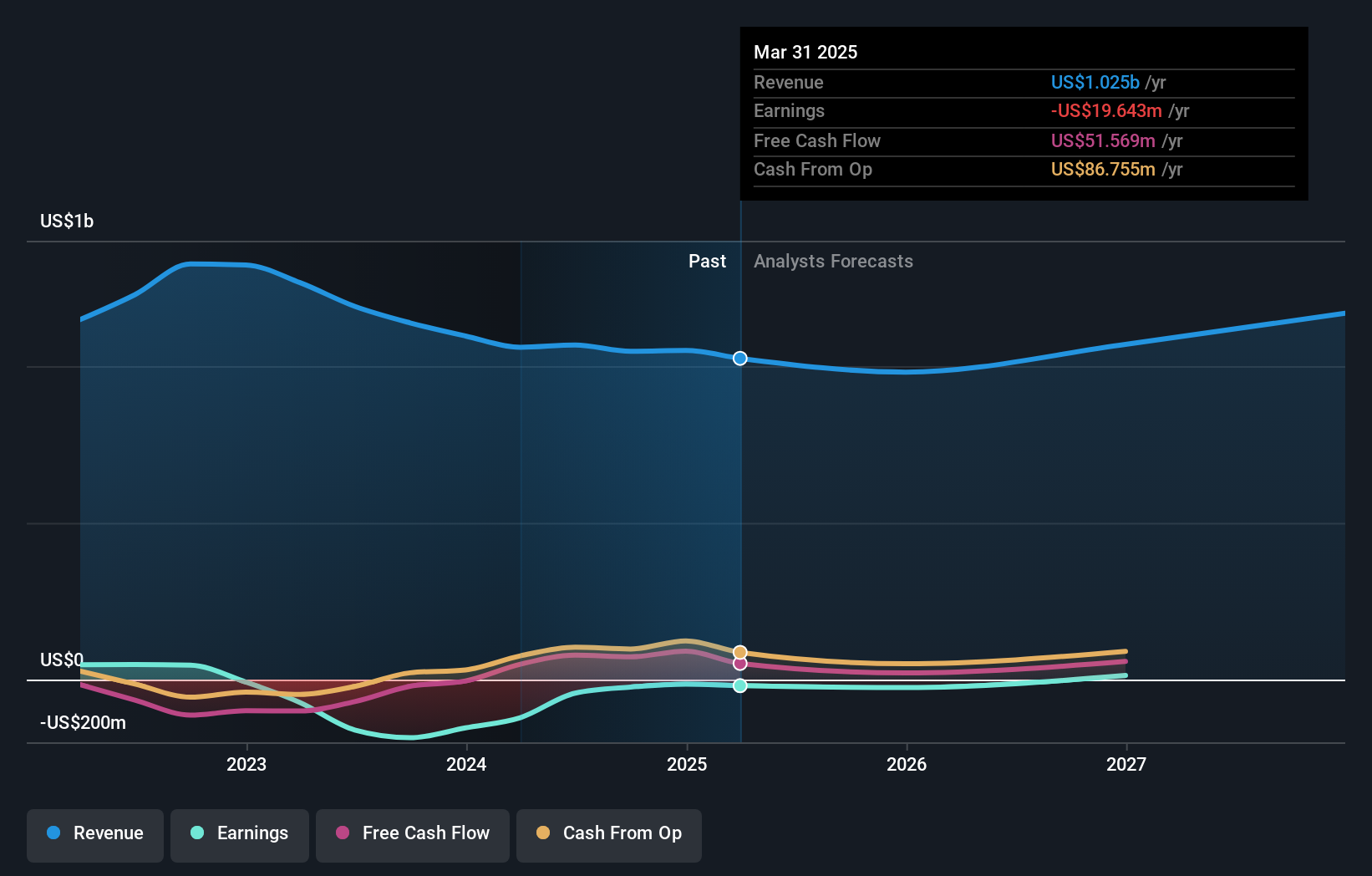Toggle the Cash From Op legend button
The width and height of the screenshot is (1372, 876).
pyautogui.click(x=609, y=835)
